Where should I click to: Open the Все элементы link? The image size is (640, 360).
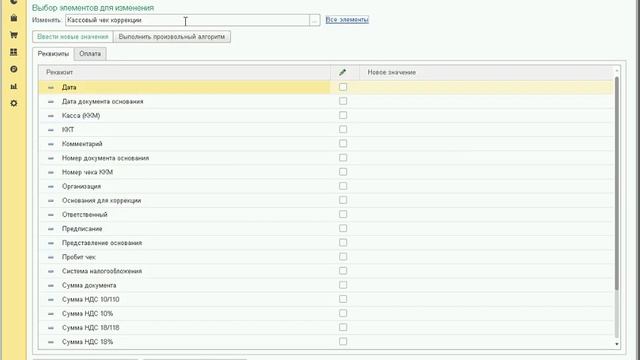[347, 20]
